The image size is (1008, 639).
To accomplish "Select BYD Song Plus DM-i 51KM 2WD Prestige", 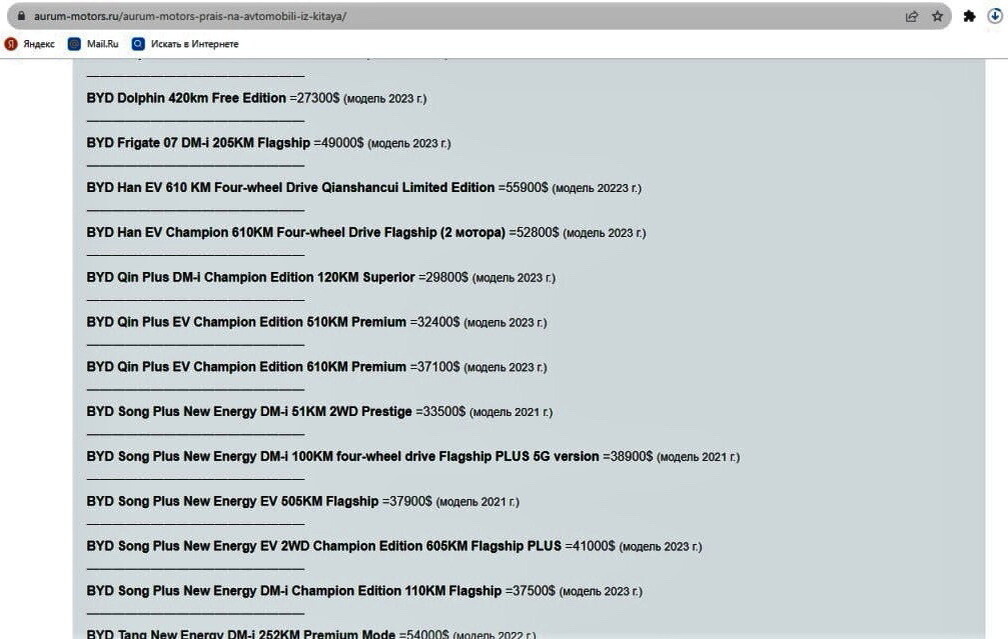I will coord(249,411).
